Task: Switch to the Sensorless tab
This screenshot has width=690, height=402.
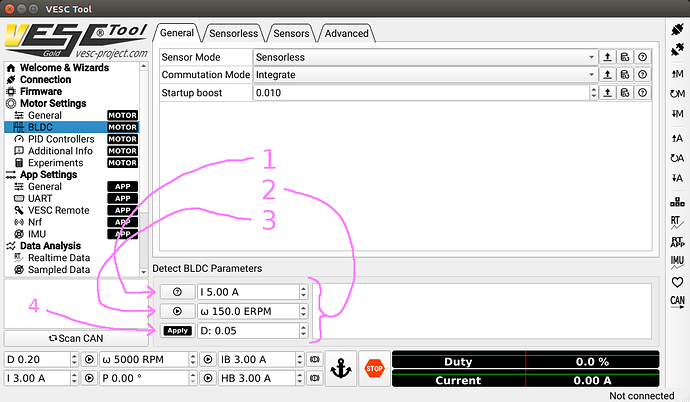Action: click(234, 33)
